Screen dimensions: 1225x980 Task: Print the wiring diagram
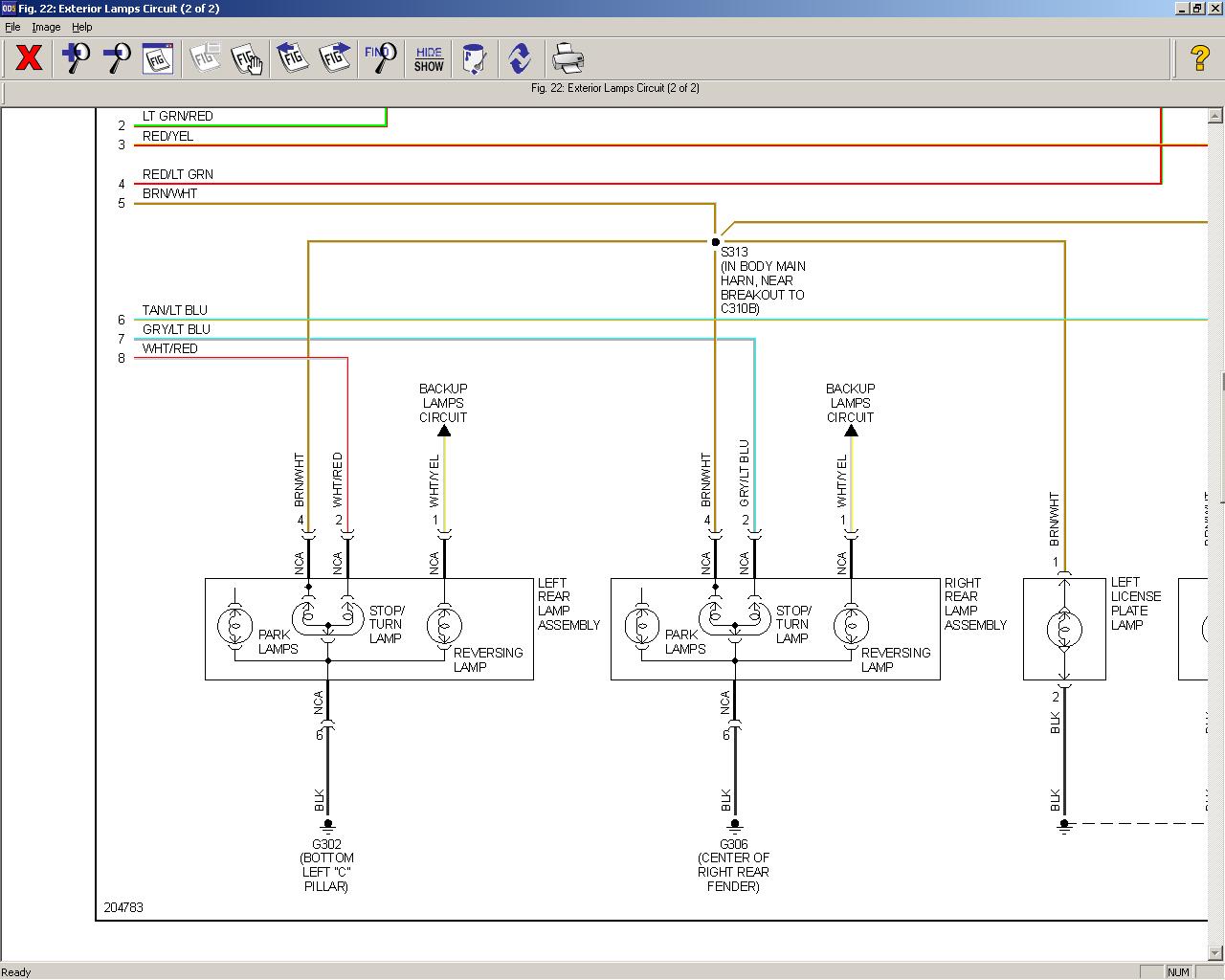(568, 58)
